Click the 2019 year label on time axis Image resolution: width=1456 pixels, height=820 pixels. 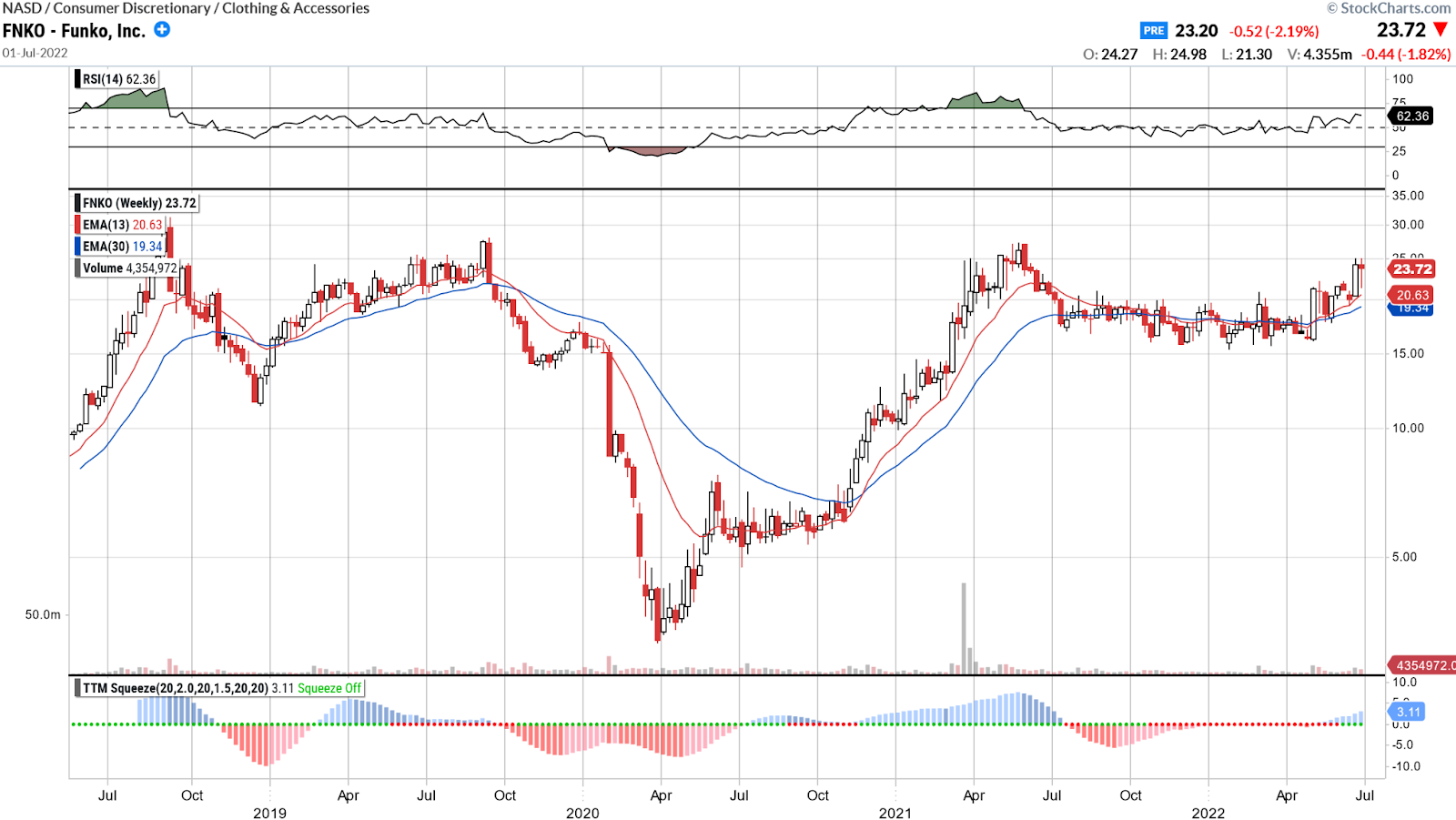point(269,813)
